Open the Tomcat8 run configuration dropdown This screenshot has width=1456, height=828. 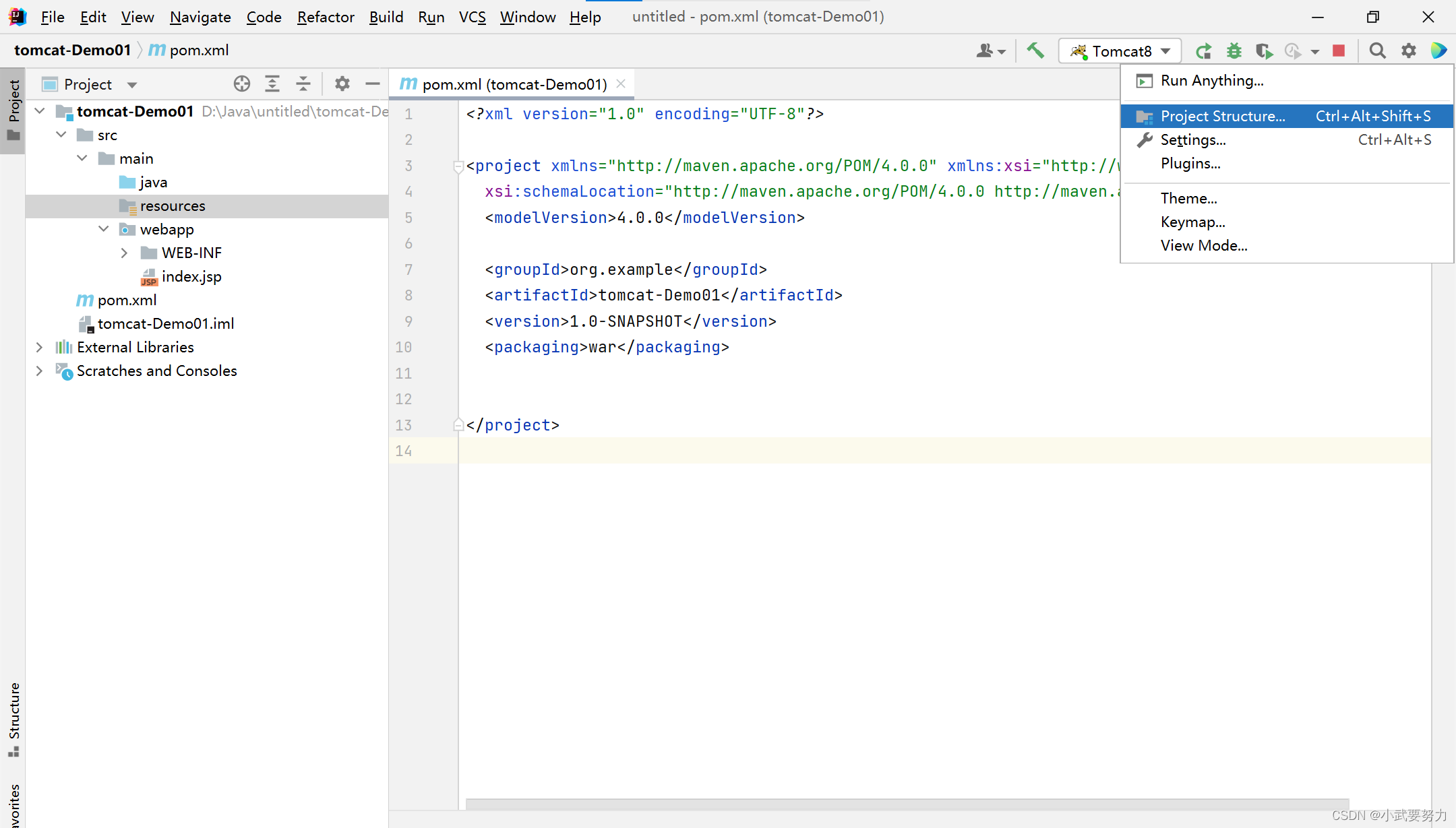tap(1120, 51)
